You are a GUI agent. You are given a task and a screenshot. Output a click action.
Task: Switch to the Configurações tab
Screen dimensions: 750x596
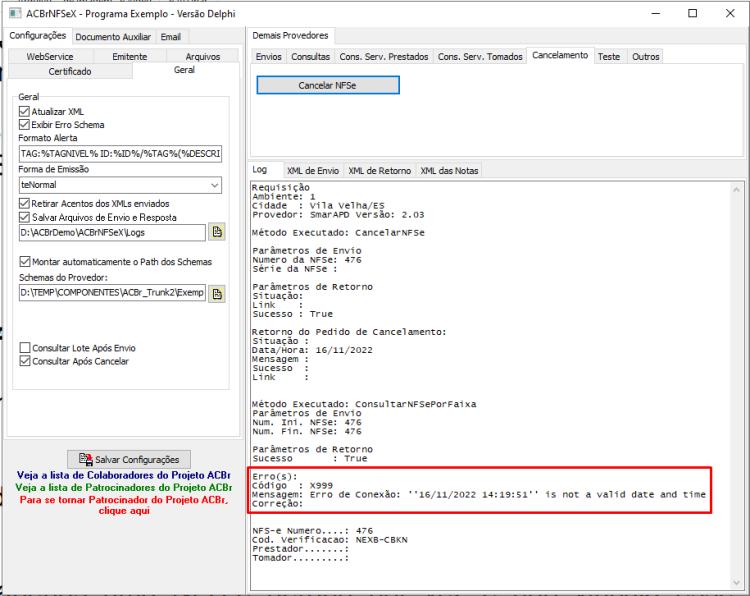(x=38, y=36)
